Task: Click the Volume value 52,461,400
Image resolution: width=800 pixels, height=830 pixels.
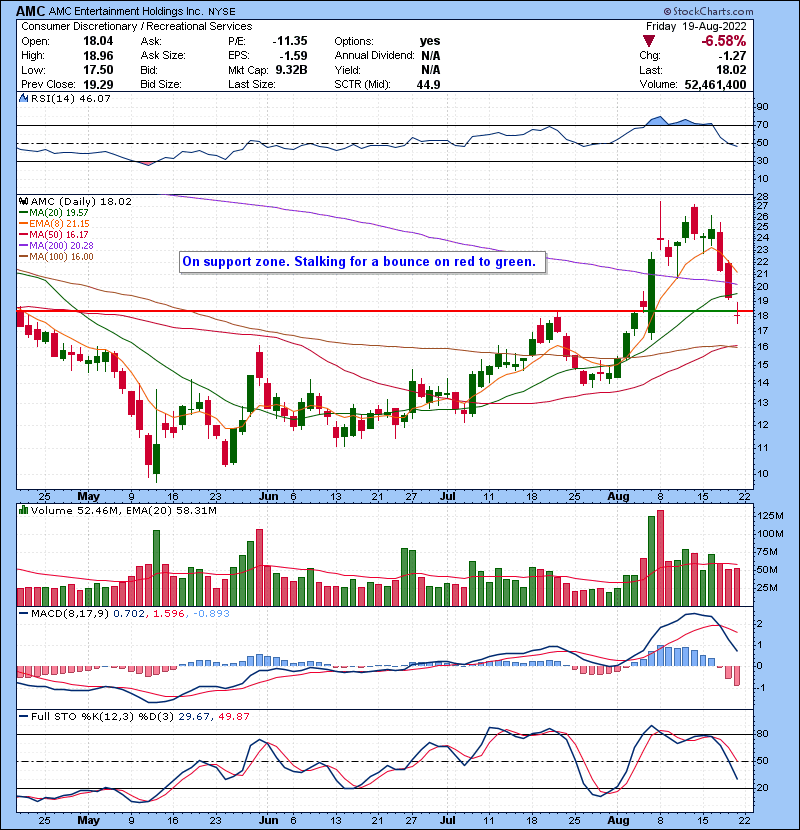Action: tap(715, 84)
